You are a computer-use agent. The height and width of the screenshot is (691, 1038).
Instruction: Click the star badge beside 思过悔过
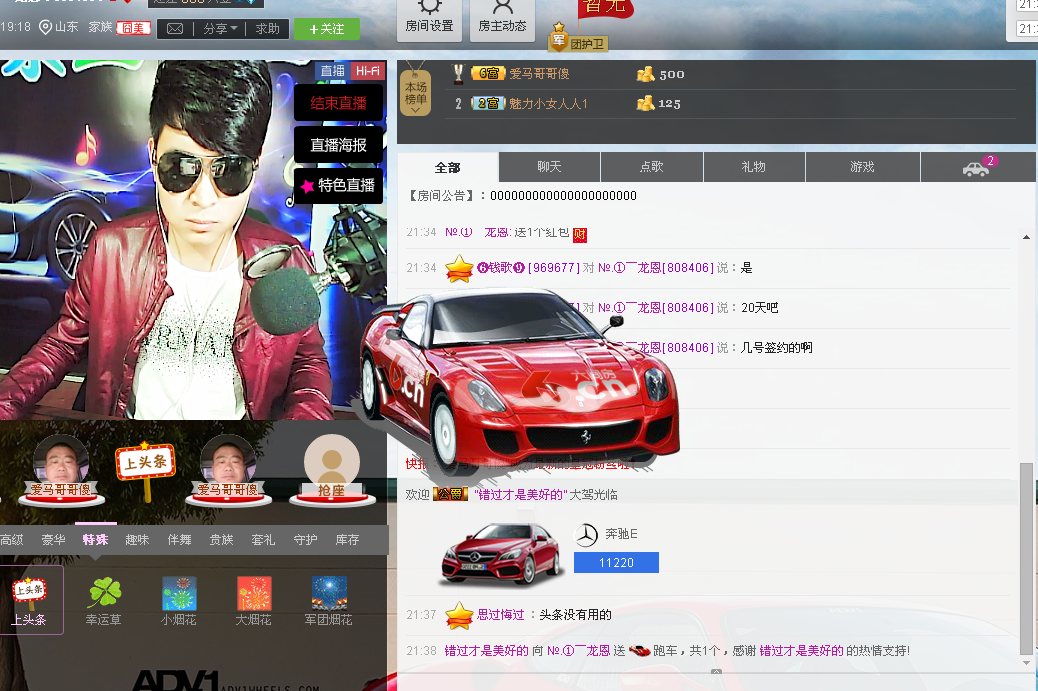459,616
